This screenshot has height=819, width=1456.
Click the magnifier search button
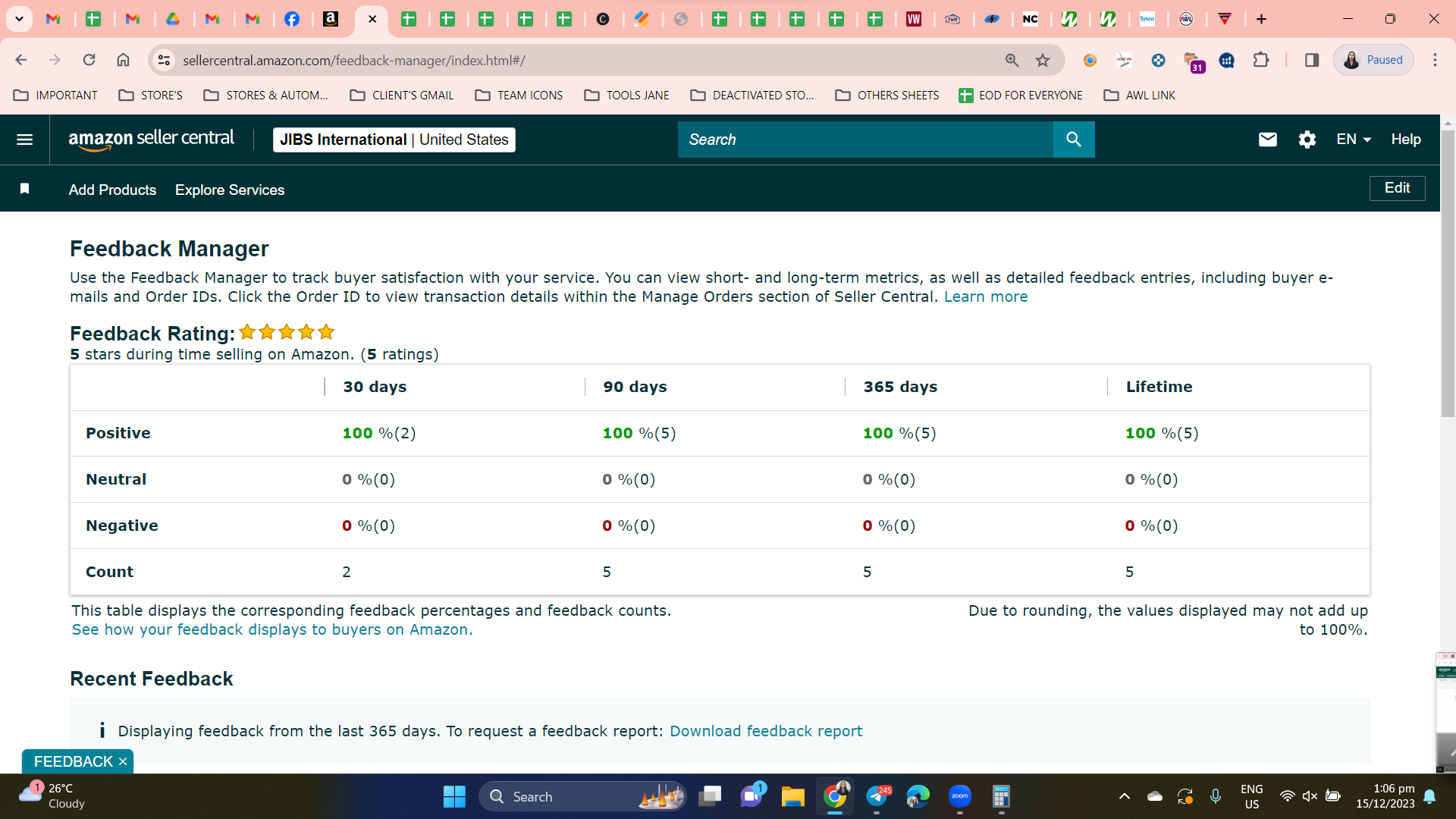1074,140
